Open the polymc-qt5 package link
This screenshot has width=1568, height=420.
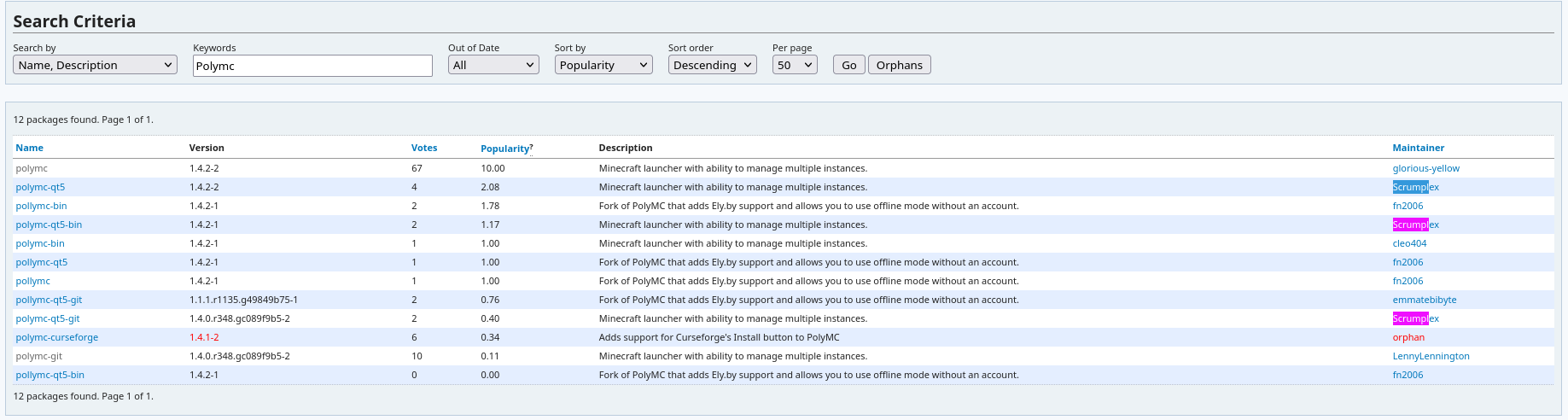40,187
